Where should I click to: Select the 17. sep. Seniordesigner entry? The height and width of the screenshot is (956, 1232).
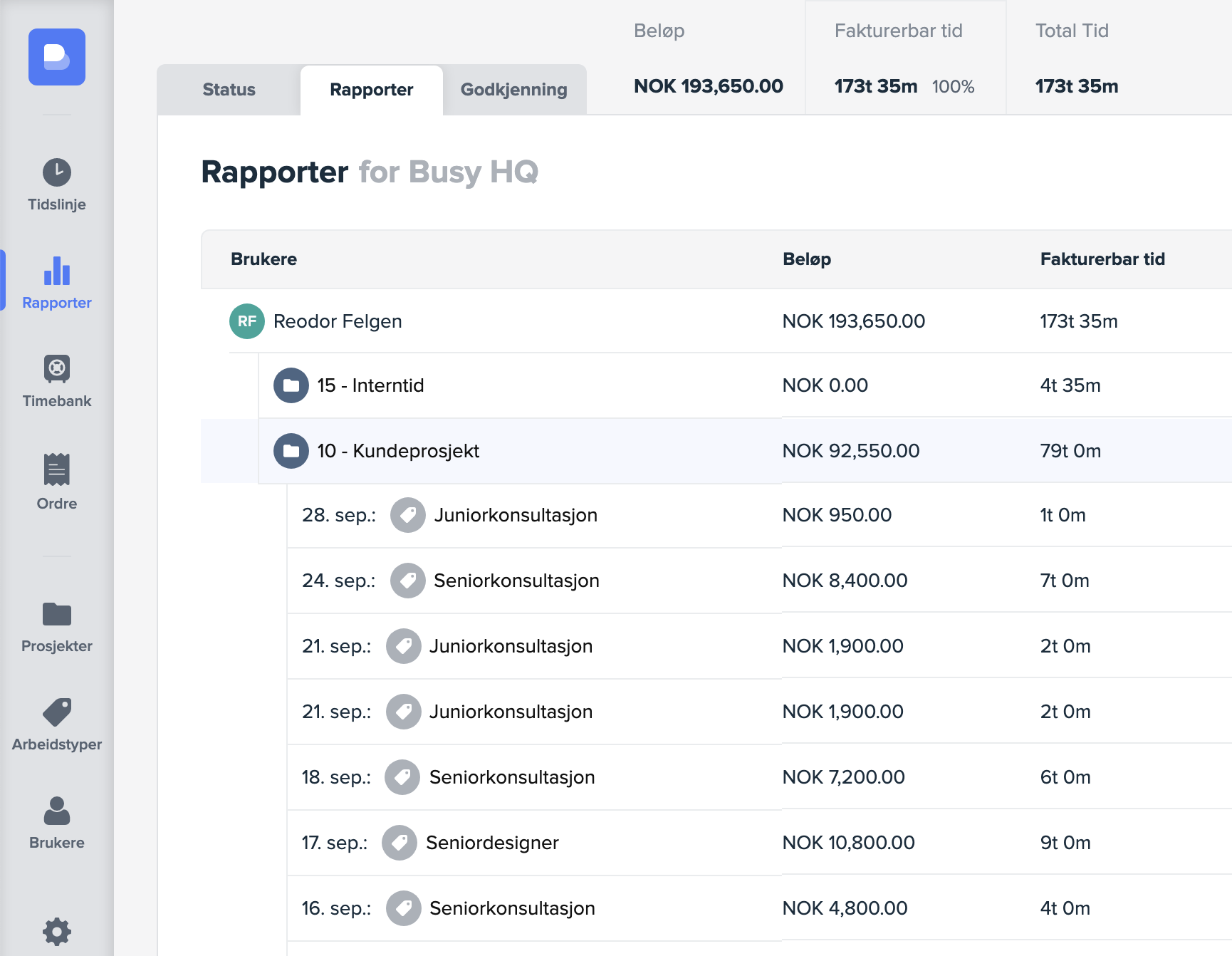click(x=759, y=843)
